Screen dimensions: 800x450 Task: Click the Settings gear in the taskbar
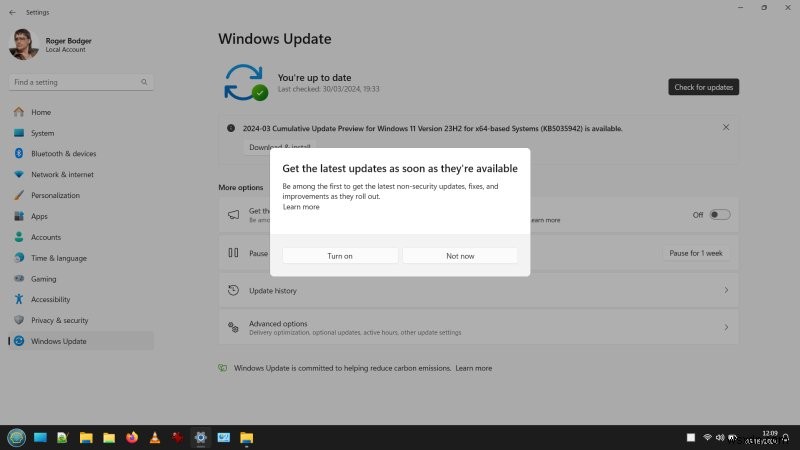pyautogui.click(x=201, y=437)
